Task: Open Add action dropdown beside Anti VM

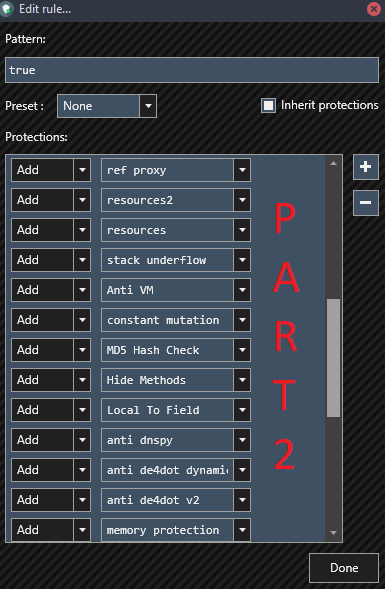Action: (x=51, y=290)
